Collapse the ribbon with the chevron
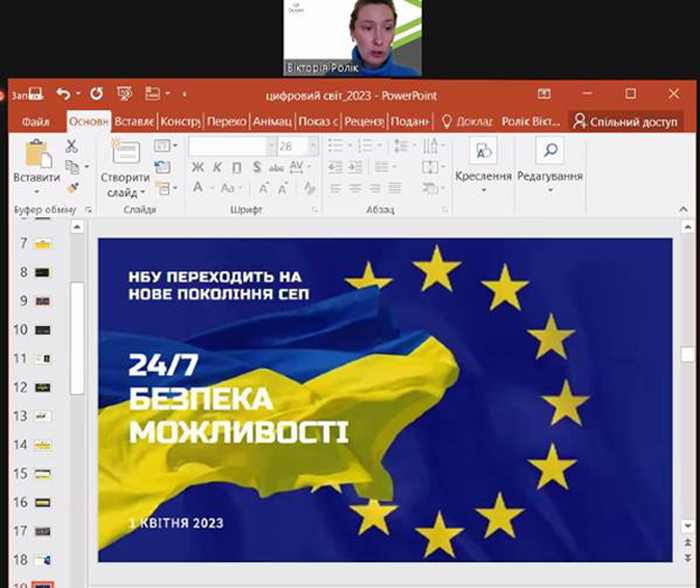Image resolution: width=700 pixels, height=588 pixels. tap(683, 209)
